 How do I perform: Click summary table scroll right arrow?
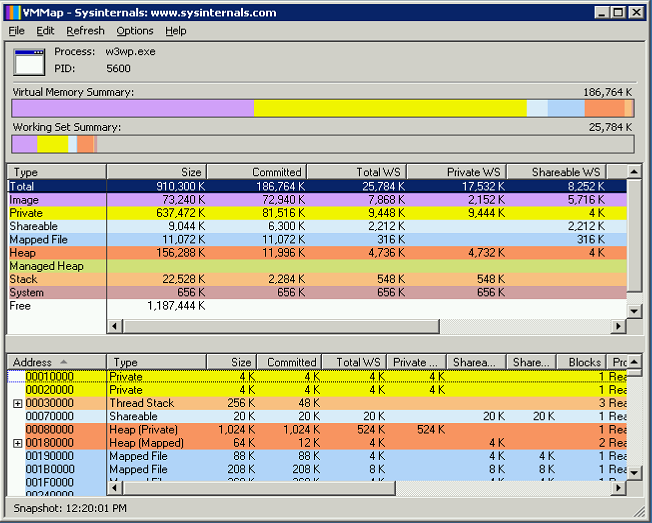pos(619,326)
